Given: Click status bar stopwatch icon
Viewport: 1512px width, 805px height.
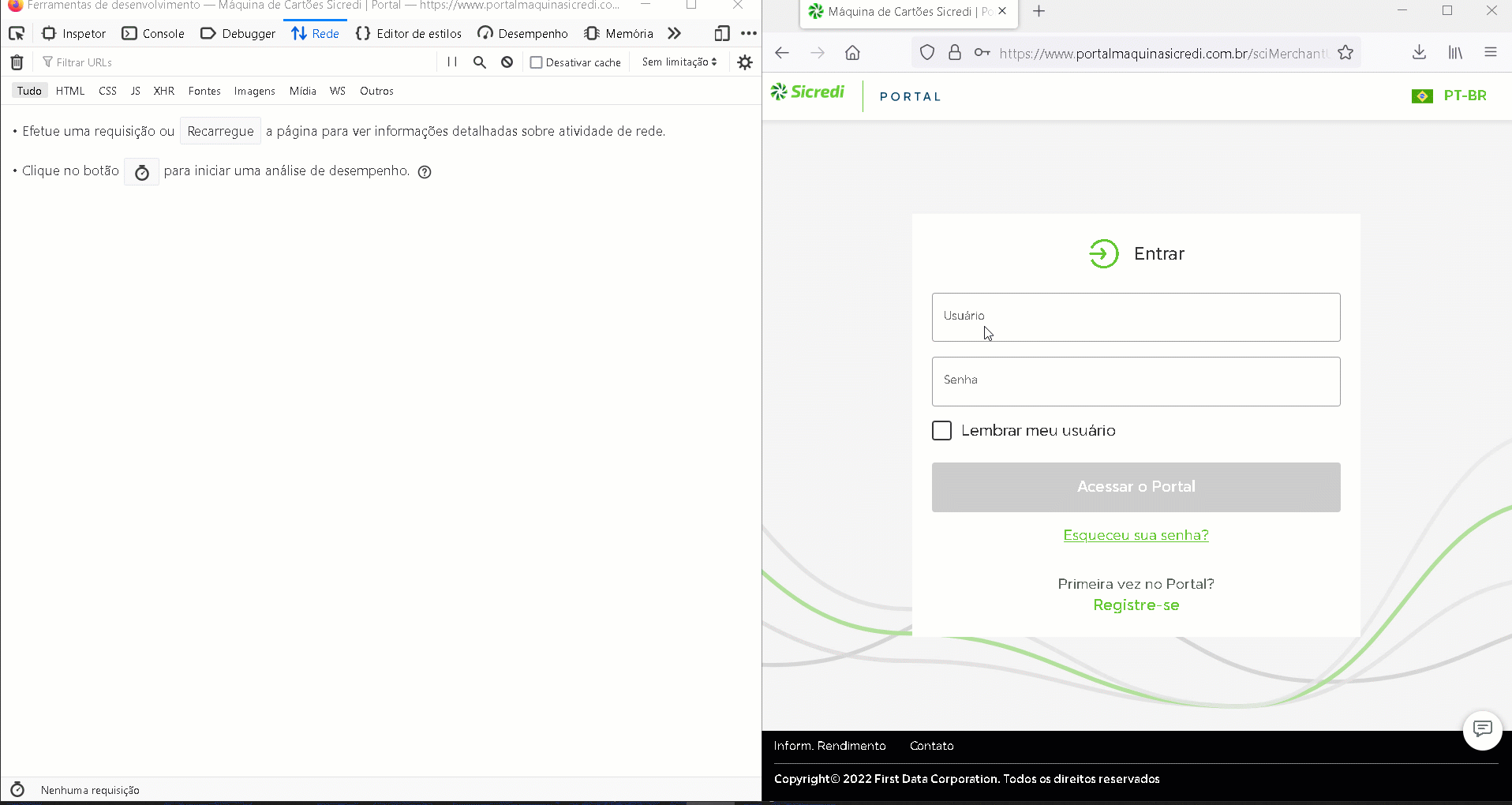Looking at the screenshot, I should 17,790.
